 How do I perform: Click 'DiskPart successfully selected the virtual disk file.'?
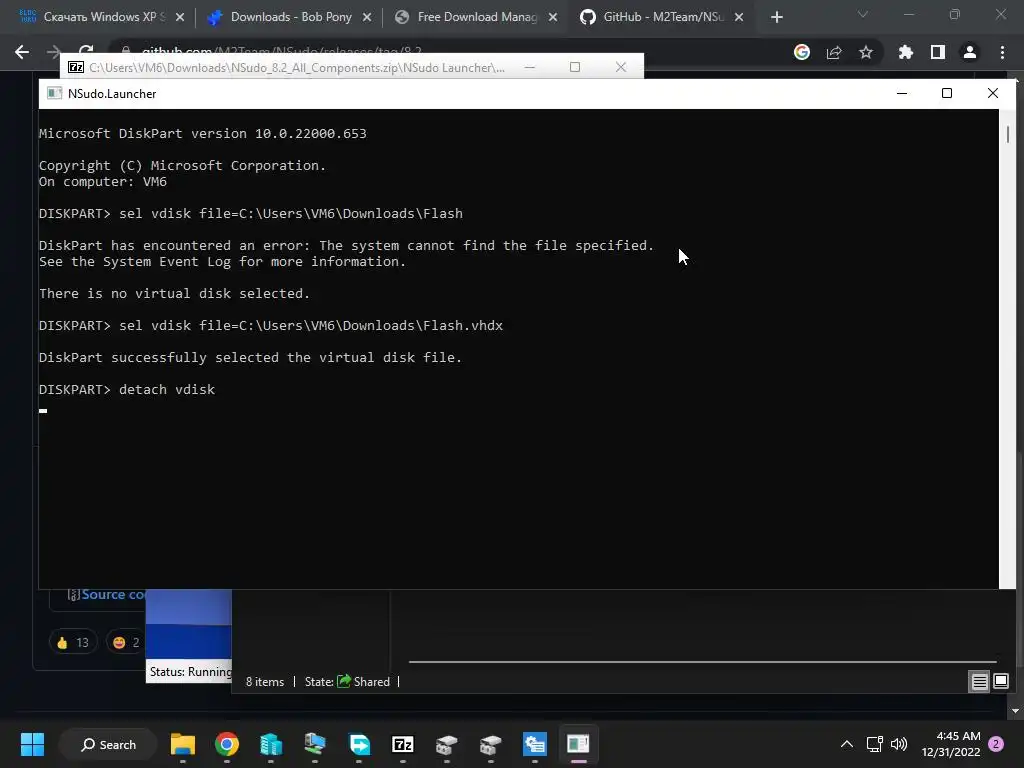(250, 357)
